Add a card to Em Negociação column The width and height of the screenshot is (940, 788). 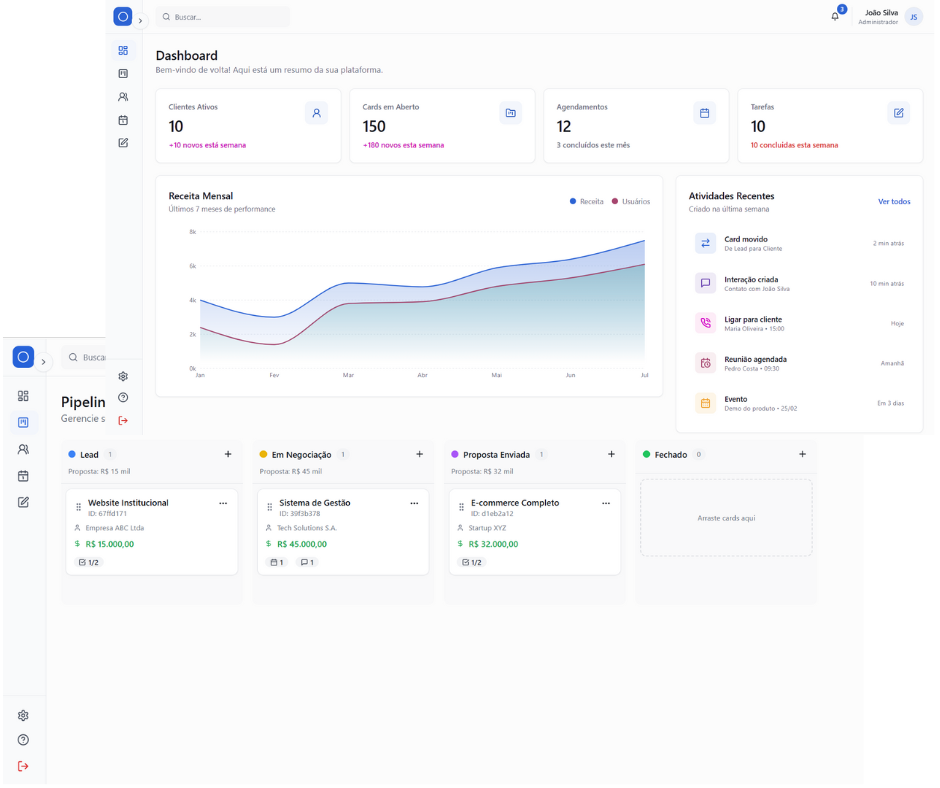(x=419, y=454)
